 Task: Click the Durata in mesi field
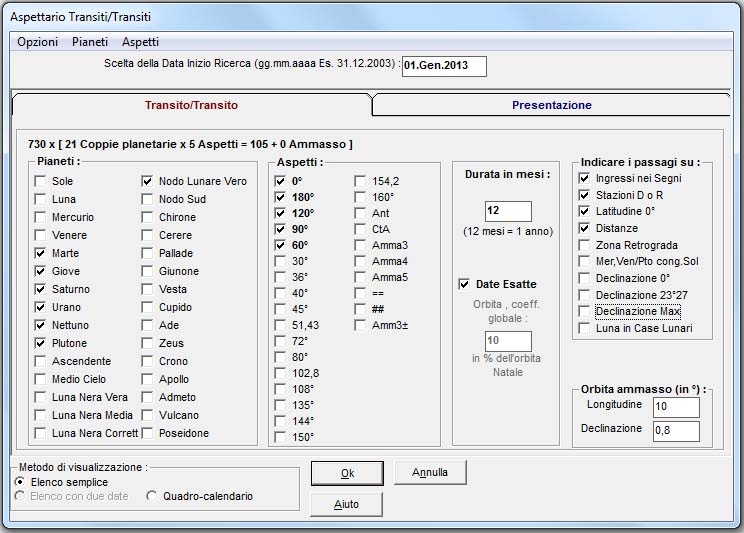pyautogui.click(x=507, y=212)
